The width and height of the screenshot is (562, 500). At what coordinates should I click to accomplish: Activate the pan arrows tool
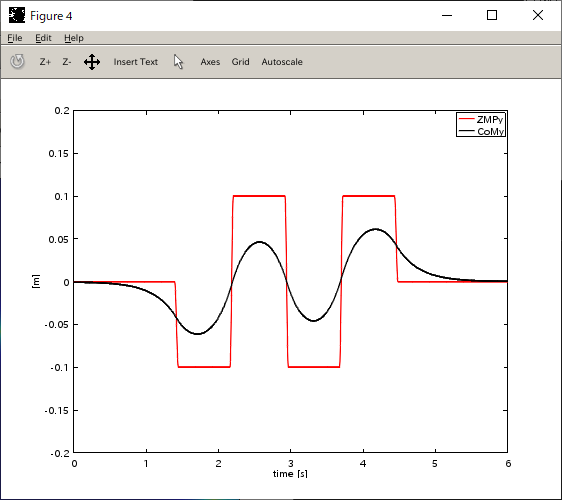coord(92,62)
